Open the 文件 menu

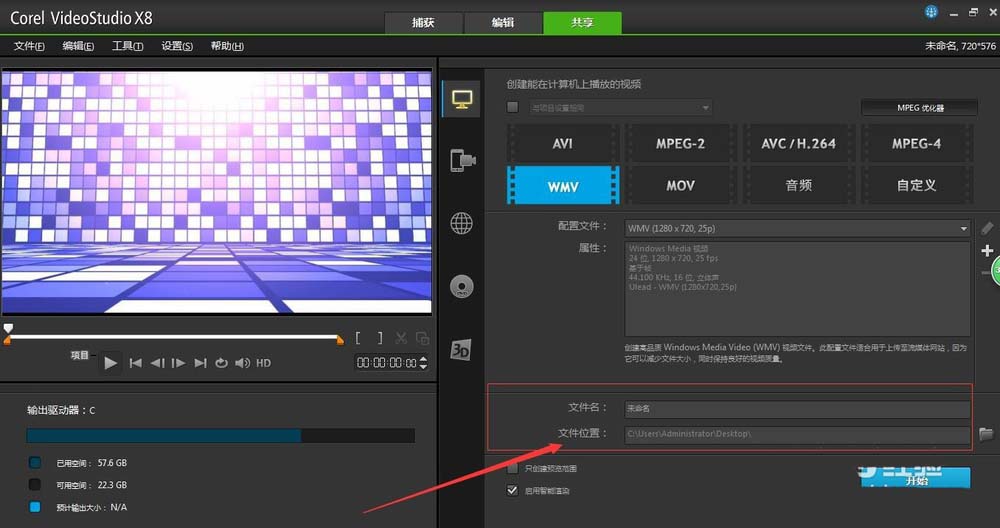pos(29,46)
